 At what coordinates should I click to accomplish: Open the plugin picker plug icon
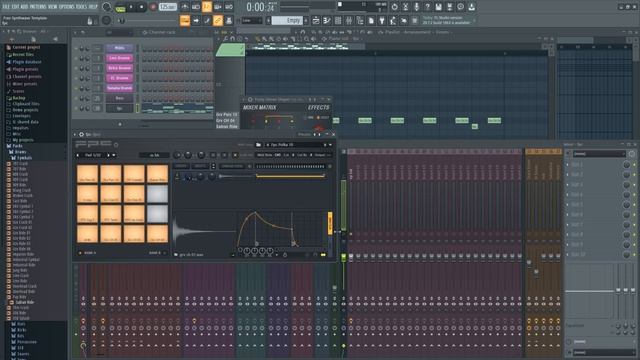click(x=382, y=20)
